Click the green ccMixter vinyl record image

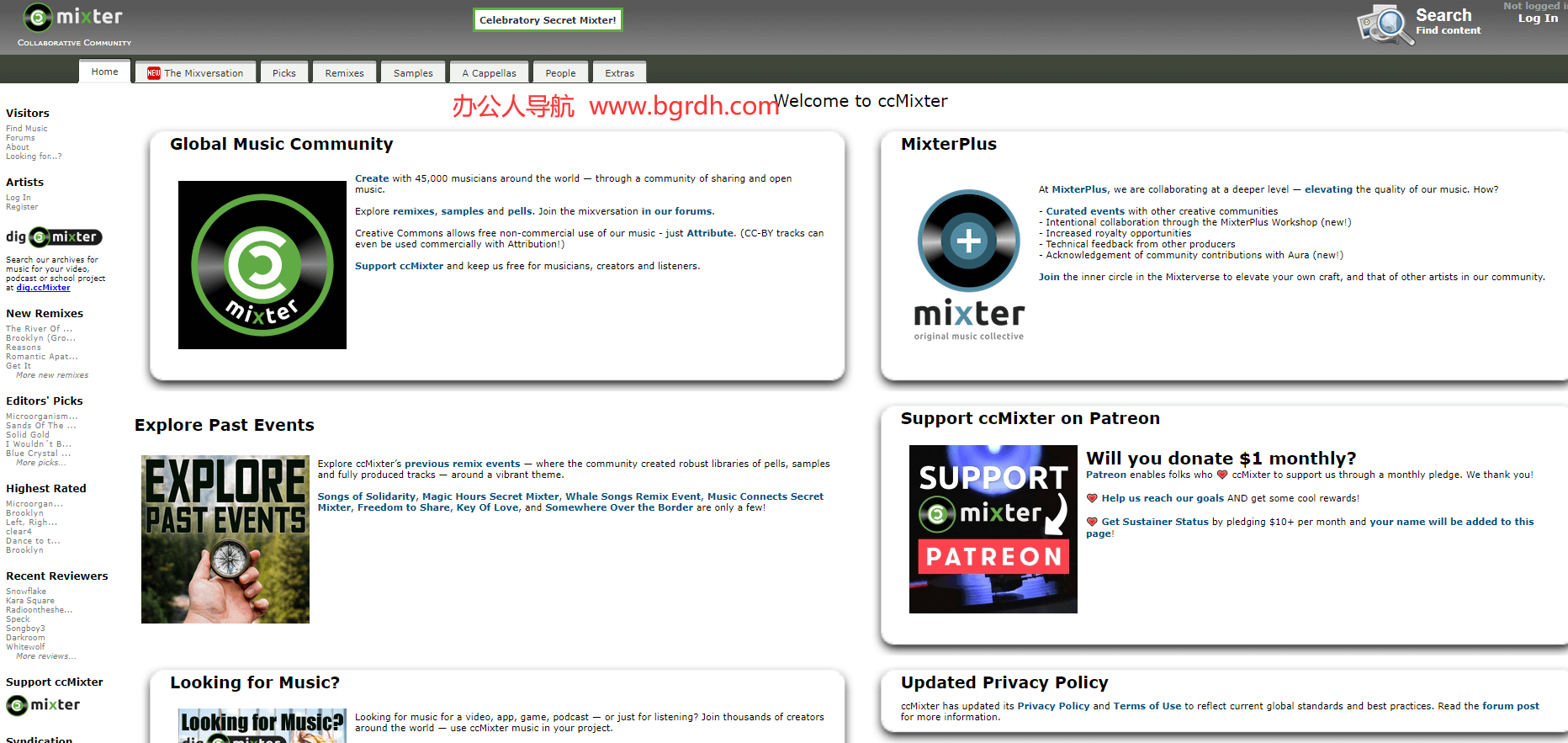point(262,265)
